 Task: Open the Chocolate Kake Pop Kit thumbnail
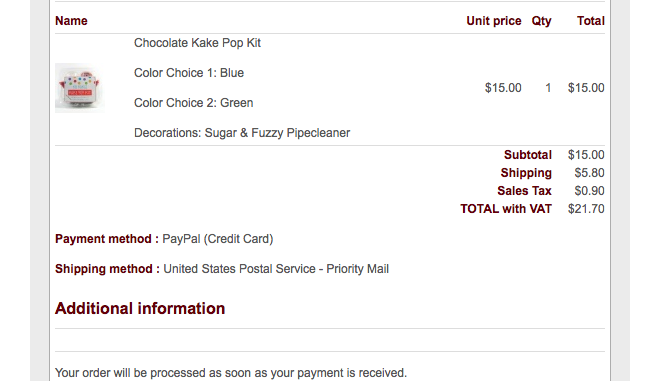[80, 88]
